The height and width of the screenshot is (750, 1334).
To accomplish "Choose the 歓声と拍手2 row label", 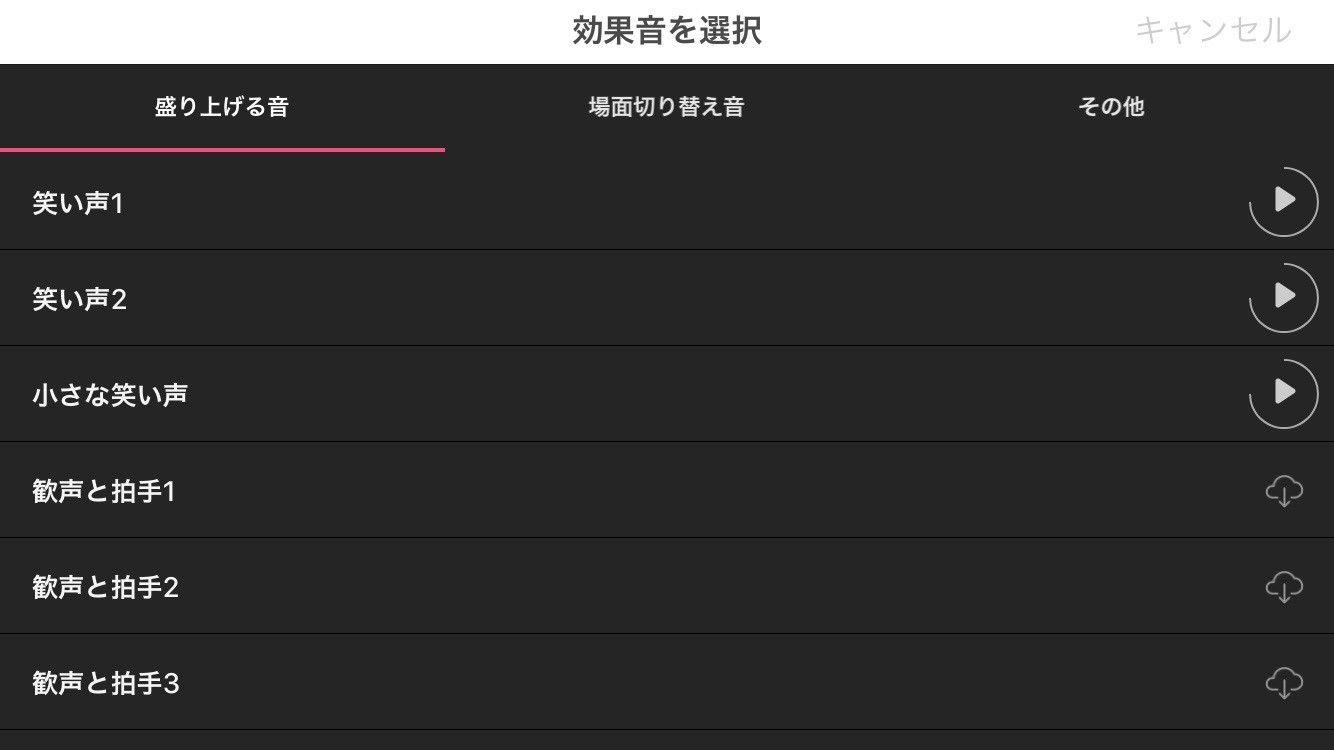I will (106, 587).
